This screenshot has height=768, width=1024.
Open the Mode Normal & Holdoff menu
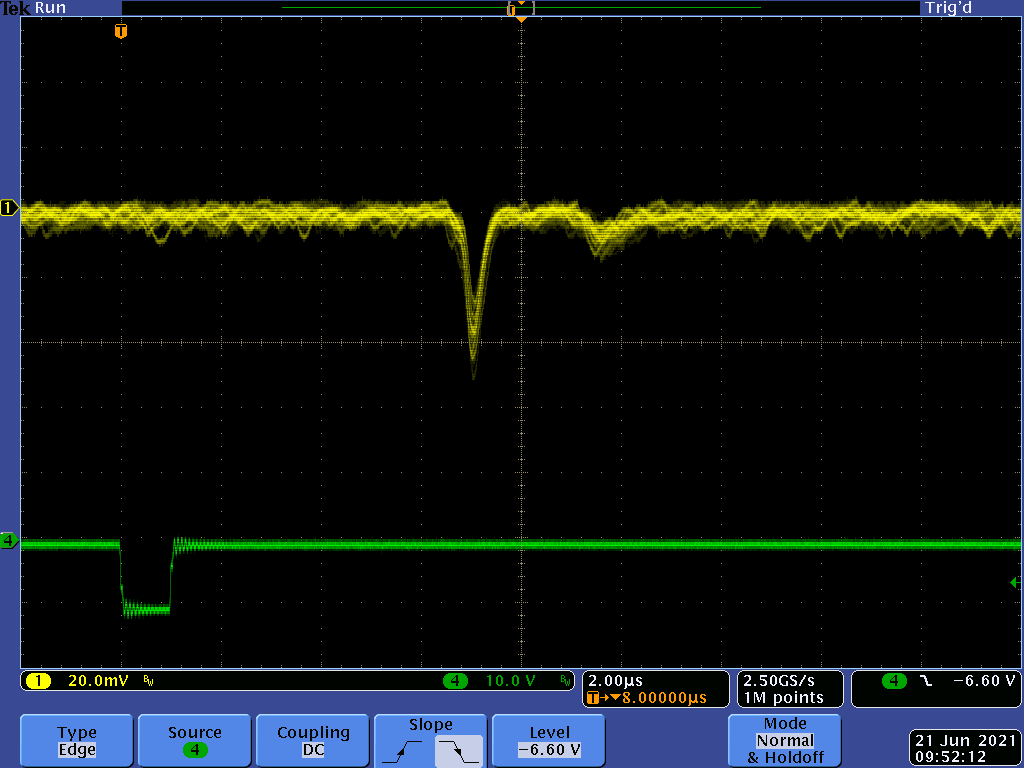[785, 741]
